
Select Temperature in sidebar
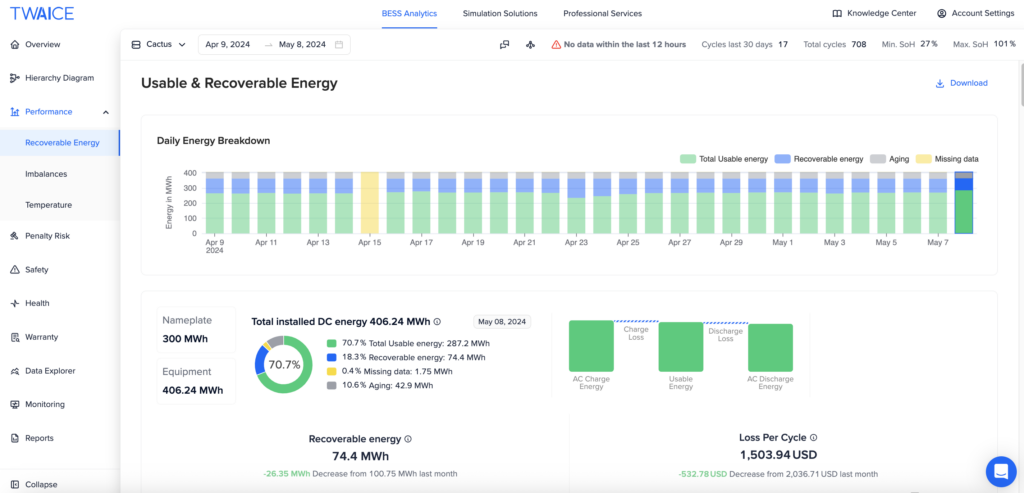click(48, 205)
